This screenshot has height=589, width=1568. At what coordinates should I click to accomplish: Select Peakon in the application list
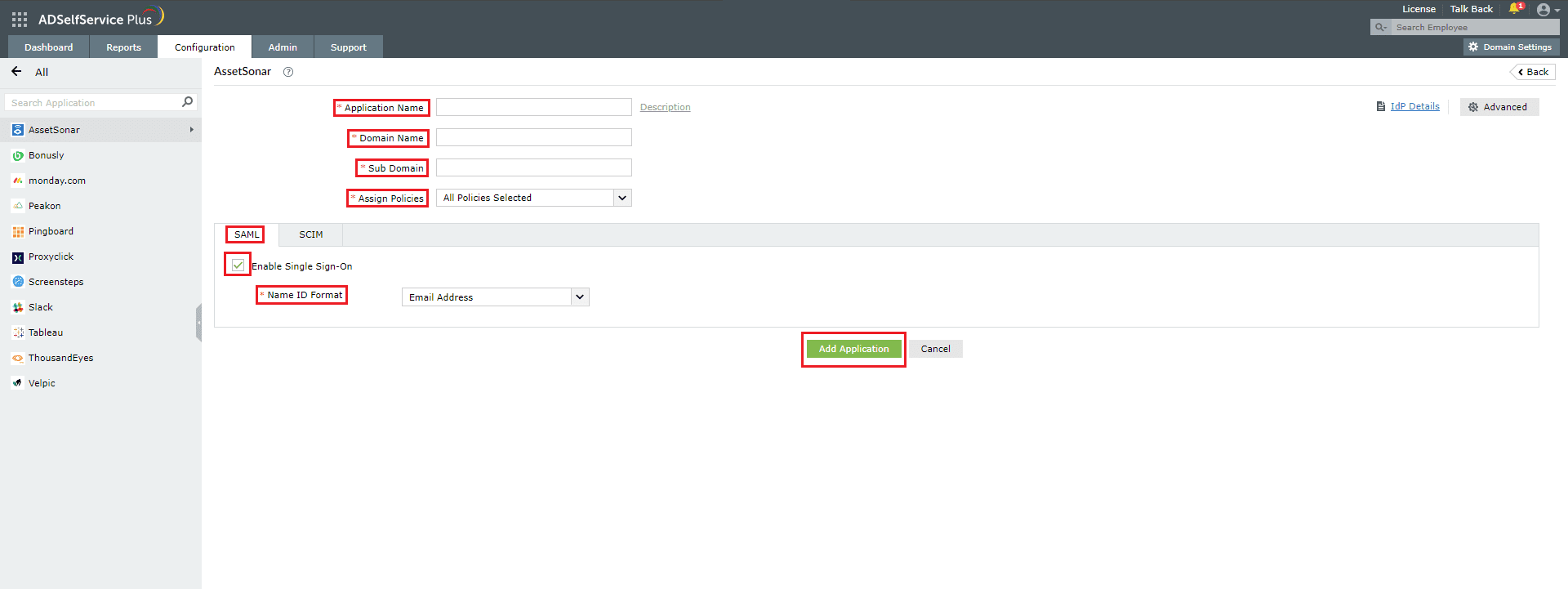(100, 206)
